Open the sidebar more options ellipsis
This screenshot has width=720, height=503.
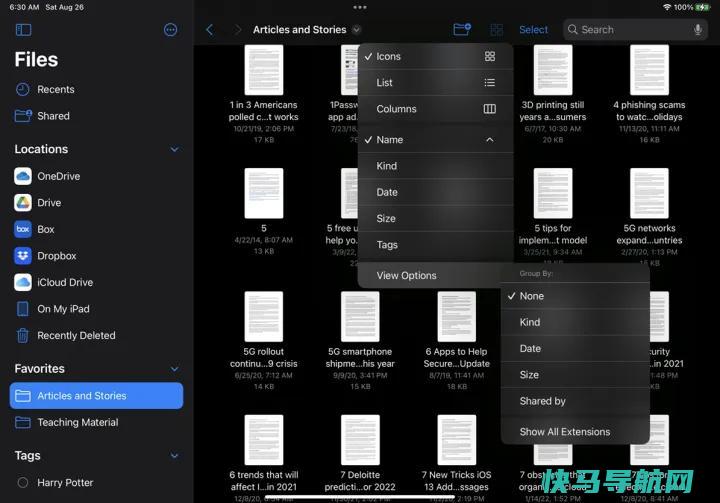(170, 30)
